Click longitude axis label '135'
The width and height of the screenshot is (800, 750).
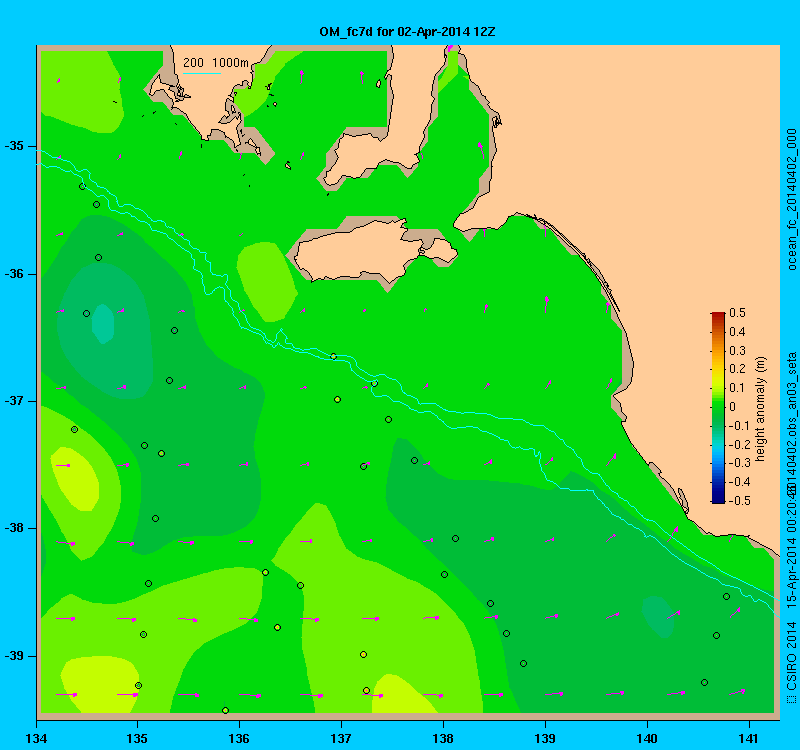(x=137, y=738)
